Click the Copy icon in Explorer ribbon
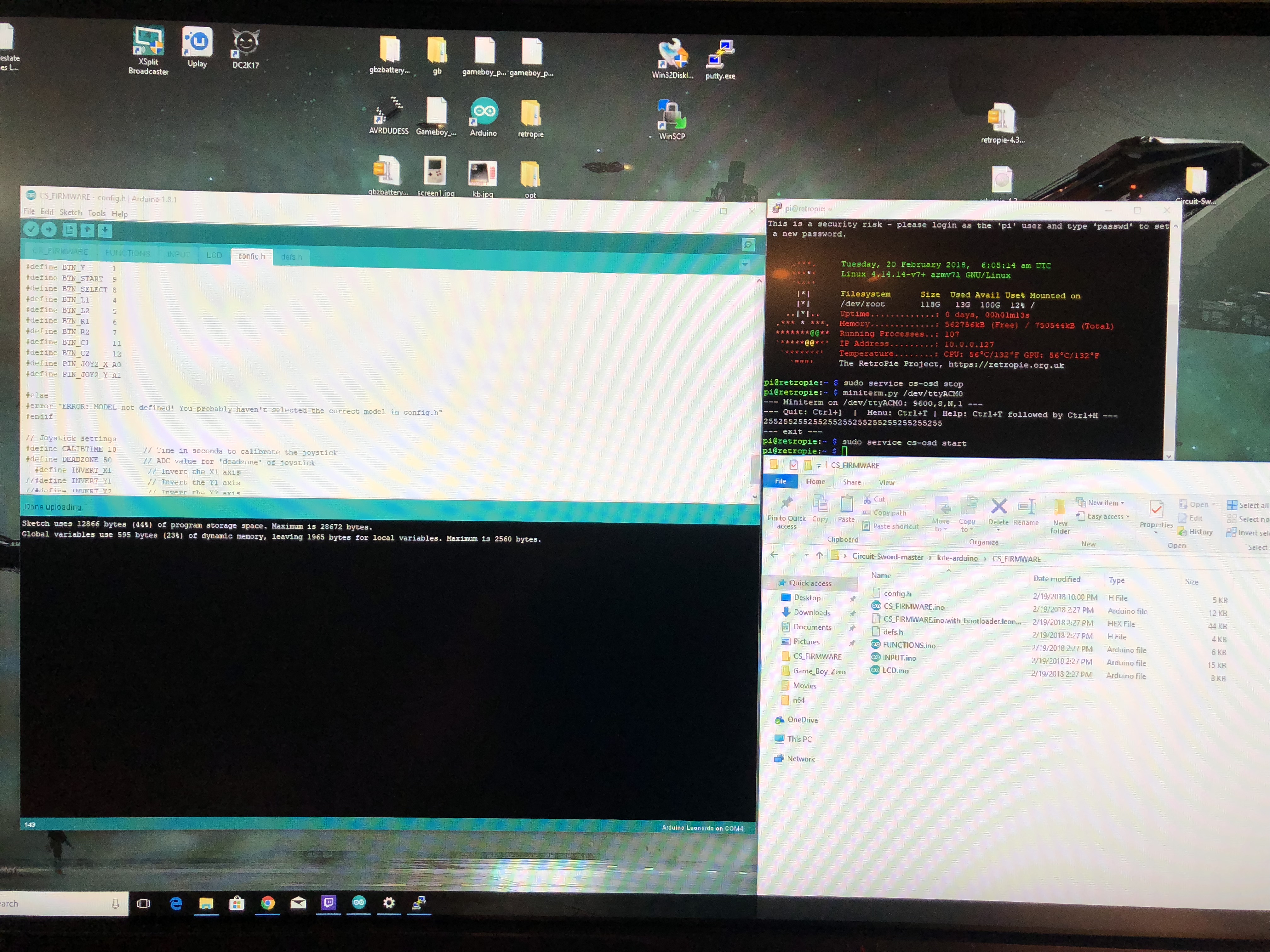 pyautogui.click(x=820, y=508)
